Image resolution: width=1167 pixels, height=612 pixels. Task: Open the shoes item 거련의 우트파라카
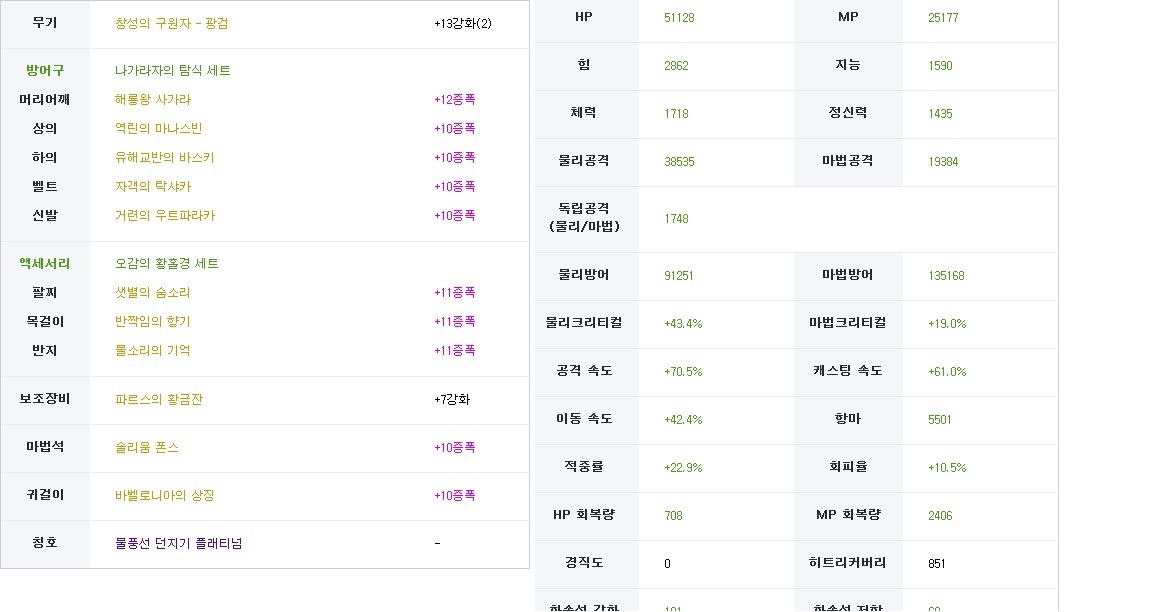click(x=164, y=215)
